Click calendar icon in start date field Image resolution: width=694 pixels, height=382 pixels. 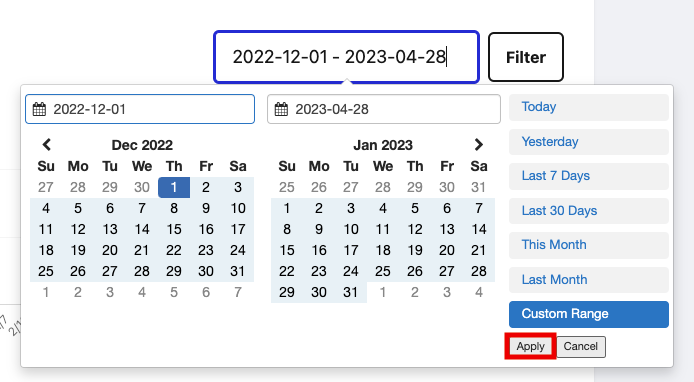(x=39, y=109)
